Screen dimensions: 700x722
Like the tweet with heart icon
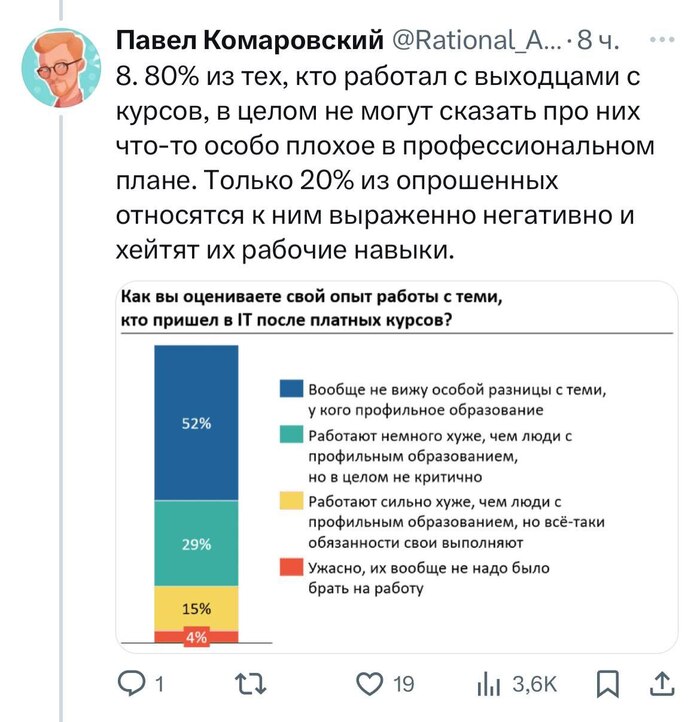point(372,683)
